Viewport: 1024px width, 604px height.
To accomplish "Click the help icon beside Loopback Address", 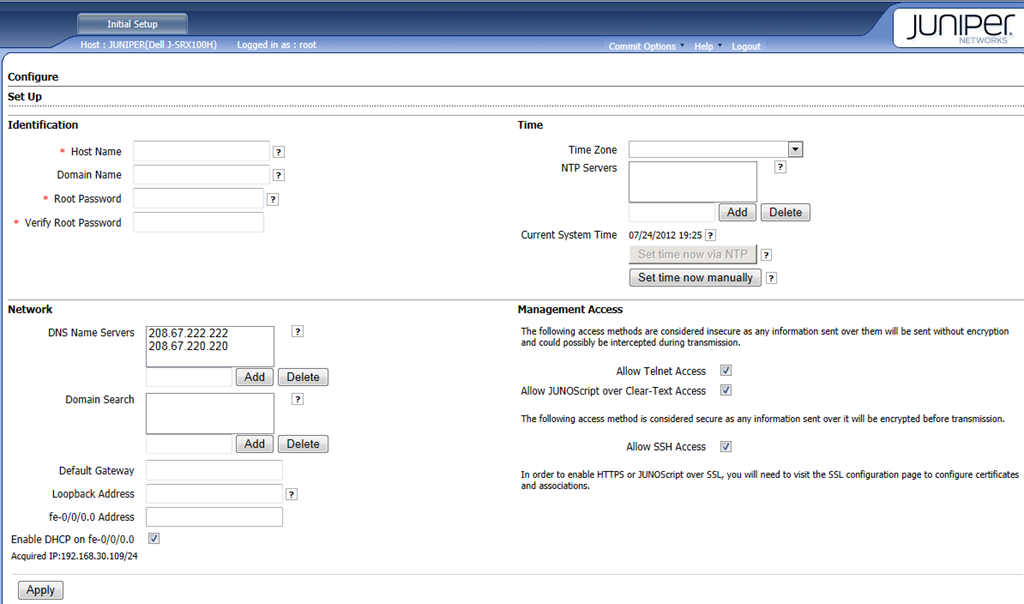I will pyautogui.click(x=291, y=494).
